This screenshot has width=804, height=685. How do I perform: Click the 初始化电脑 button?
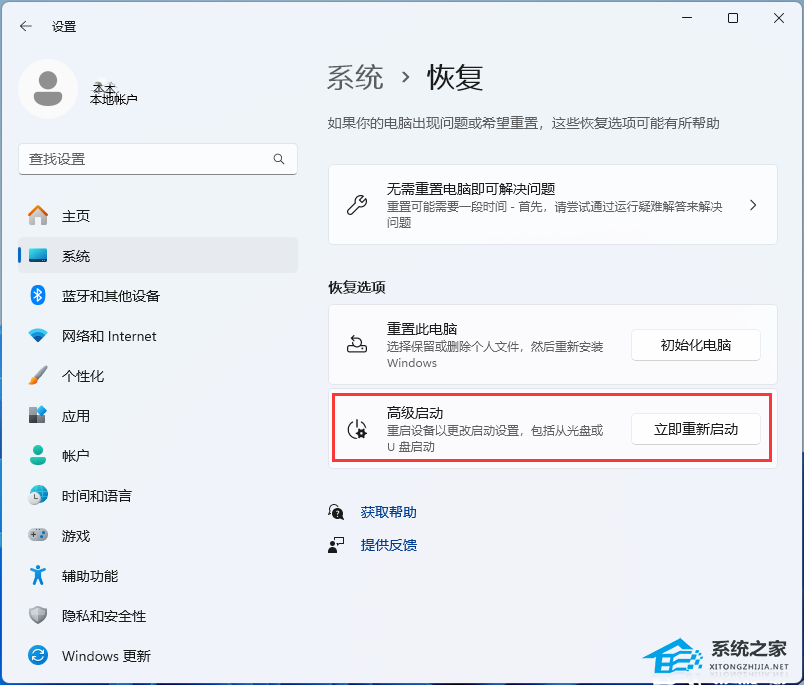(695, 345)
